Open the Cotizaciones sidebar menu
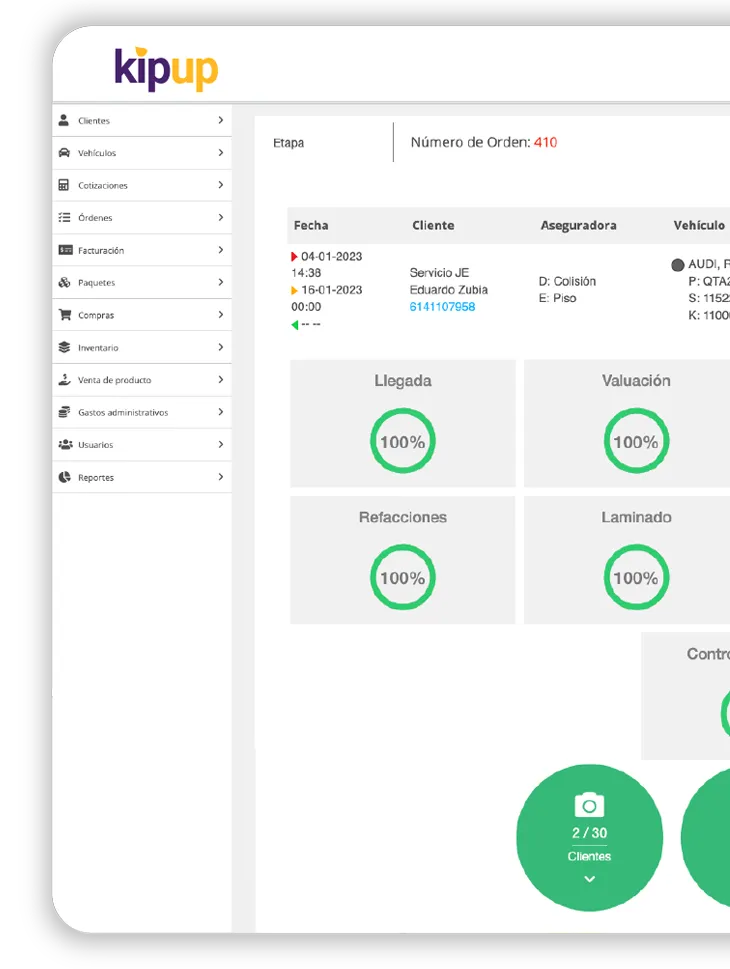Image resolution: width=730 pixels, height=969 pixels. (142, 185)
